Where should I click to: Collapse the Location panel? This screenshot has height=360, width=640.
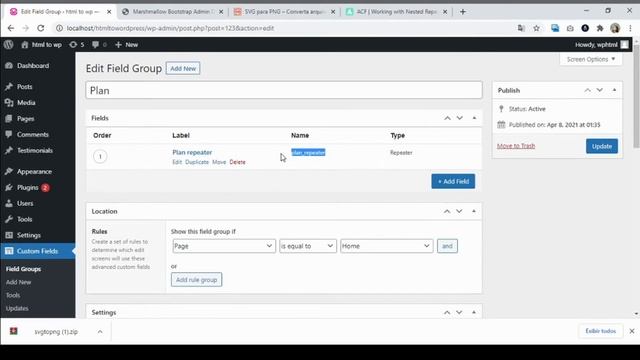coord(474,211)
